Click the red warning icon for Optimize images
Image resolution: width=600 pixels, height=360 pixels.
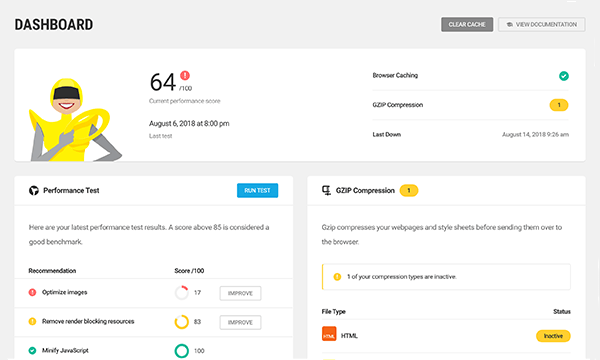[x=32, y=292]
